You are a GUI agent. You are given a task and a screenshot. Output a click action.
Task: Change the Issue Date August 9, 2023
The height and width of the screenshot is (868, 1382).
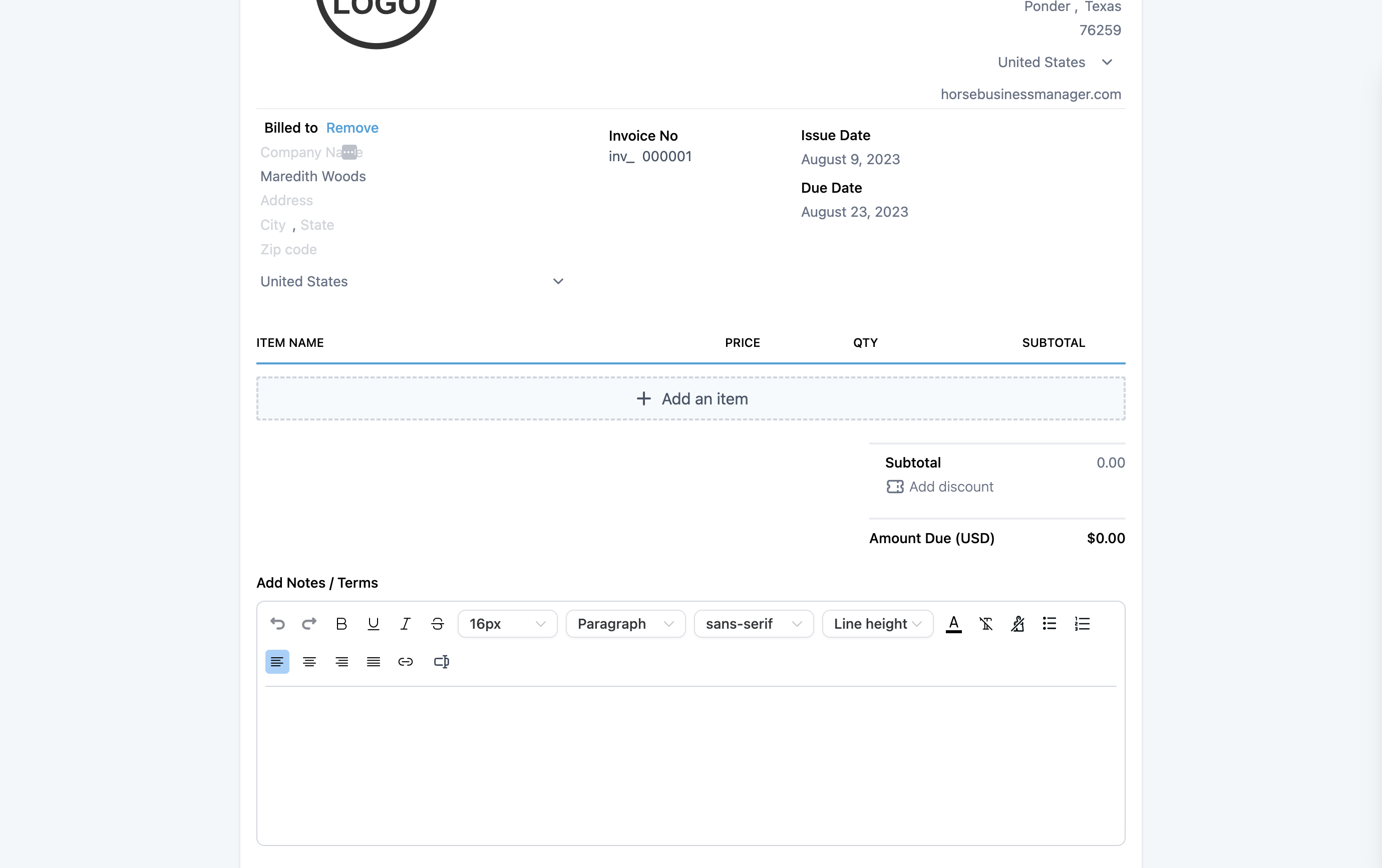[x=851, y=159]
